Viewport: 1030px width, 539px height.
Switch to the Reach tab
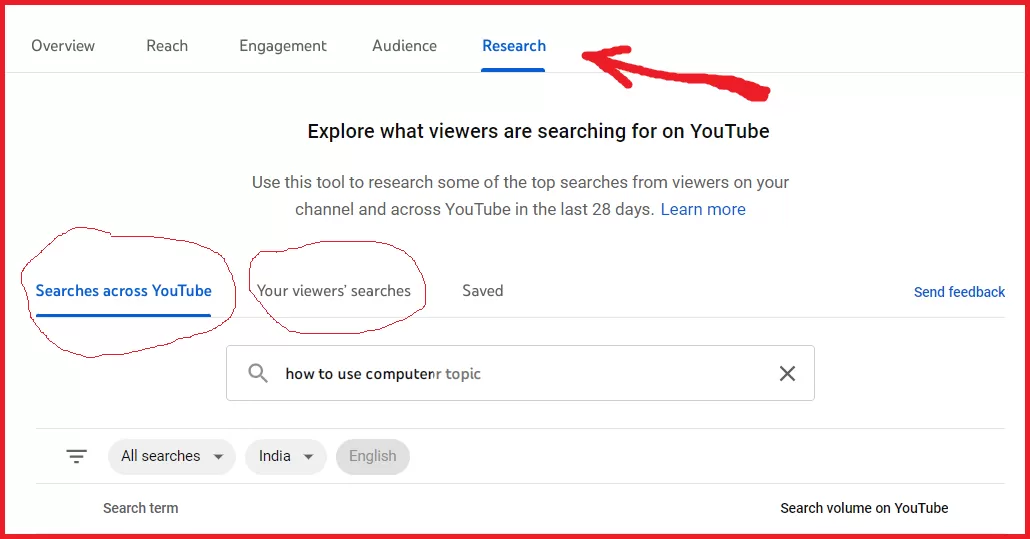pos(167,46)
